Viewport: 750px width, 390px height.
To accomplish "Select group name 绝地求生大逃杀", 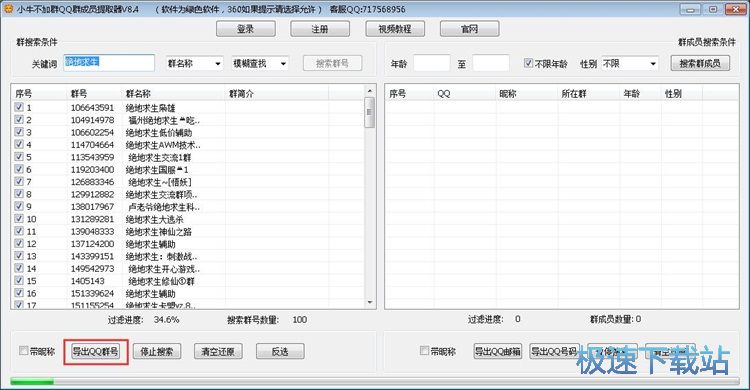I will pyautogui.click(x=154, y=219).
